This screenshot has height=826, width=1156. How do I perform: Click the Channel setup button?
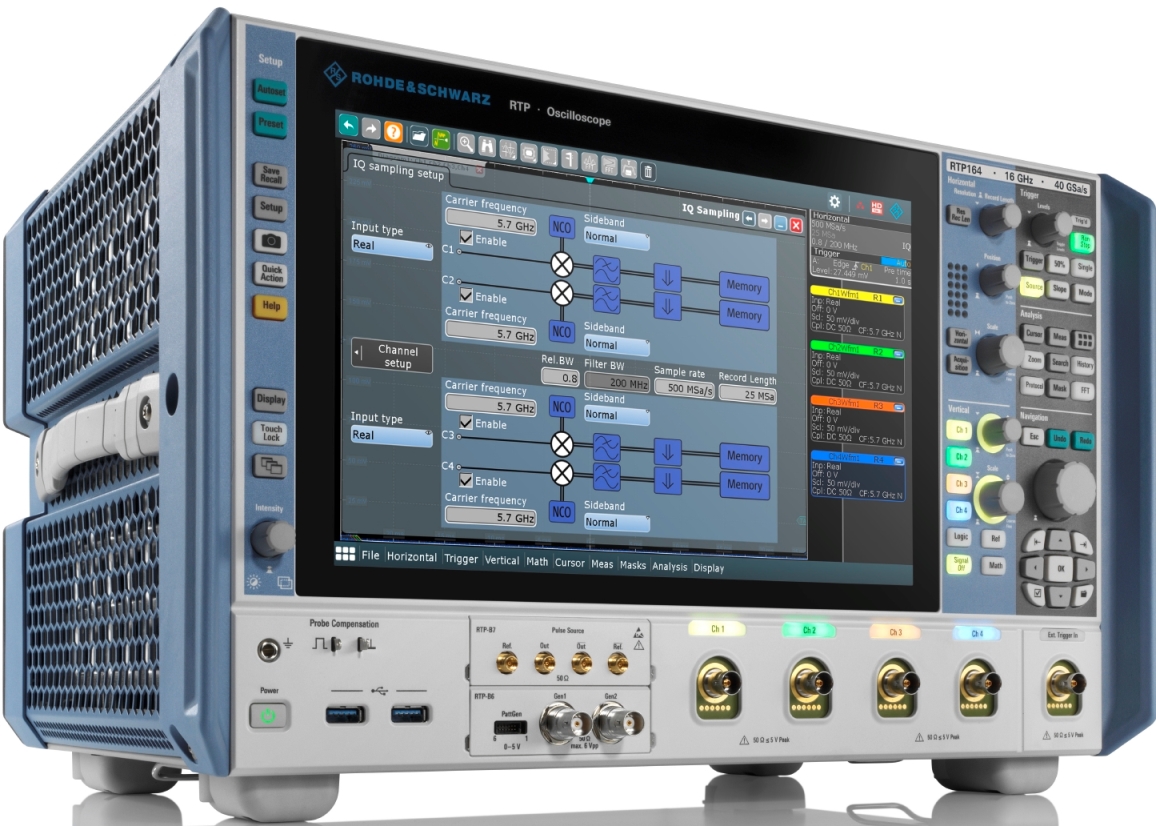tap(397, 357)
